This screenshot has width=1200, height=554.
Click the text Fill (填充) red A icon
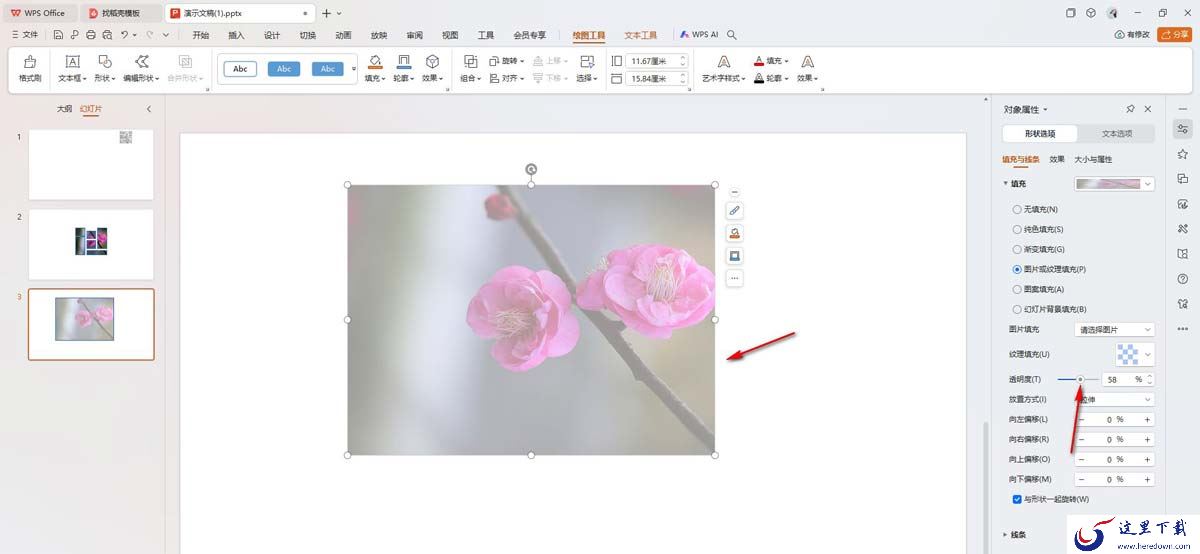click(x=760, y=61)
